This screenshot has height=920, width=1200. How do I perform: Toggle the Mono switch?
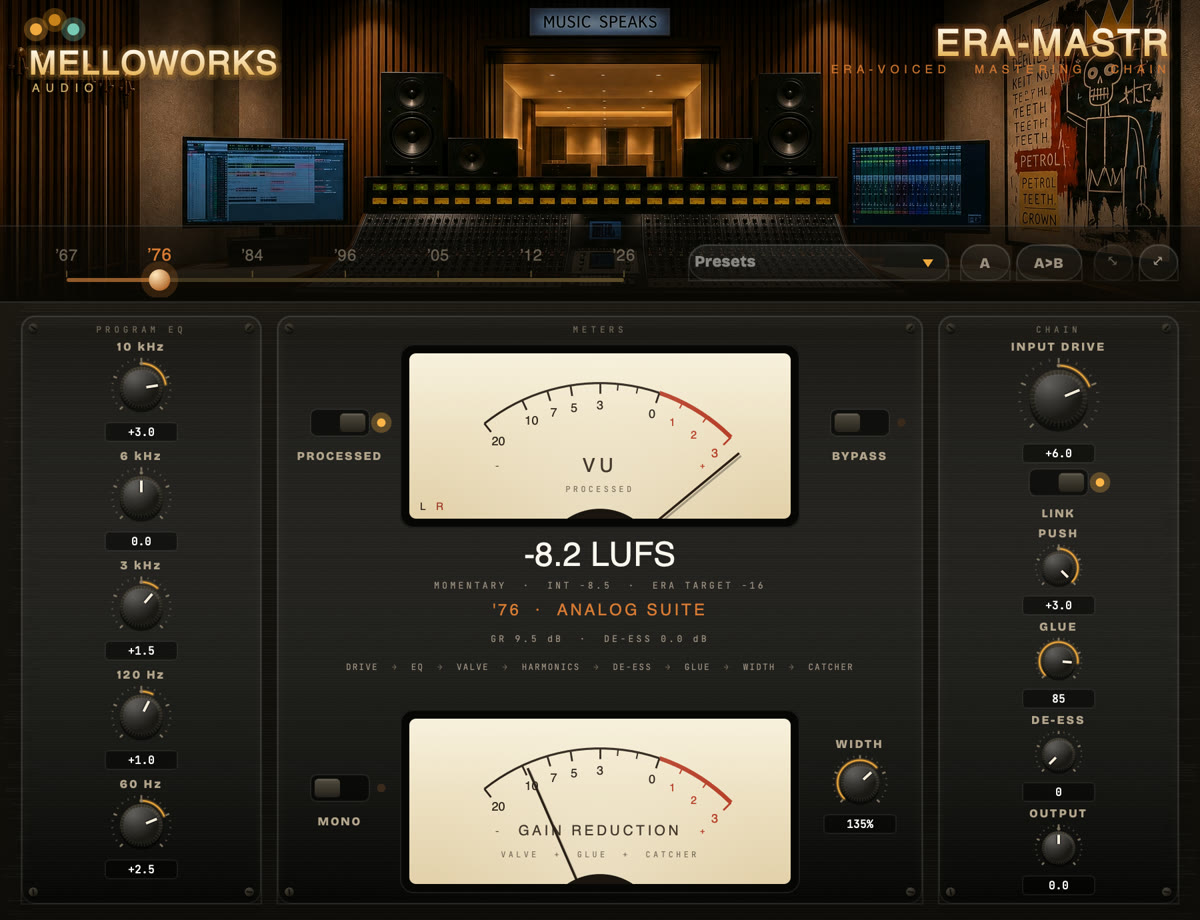click(340, 788)
